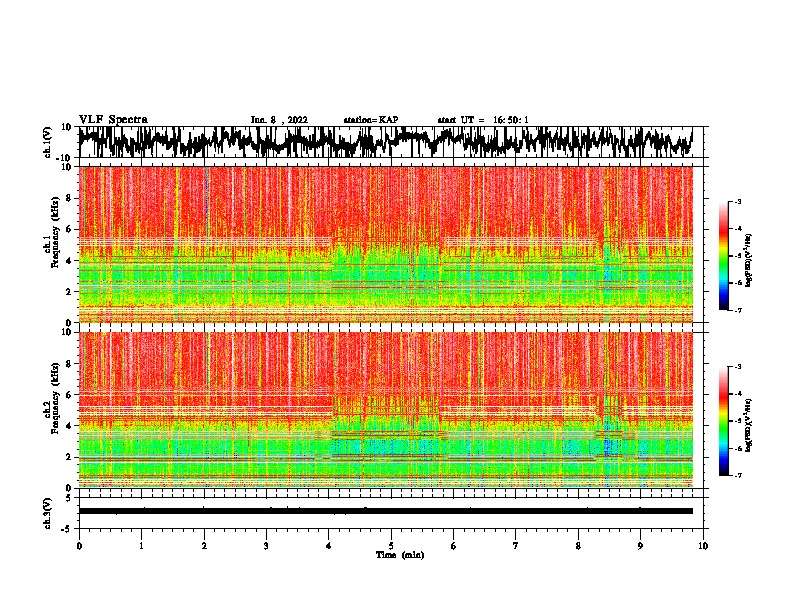
Task: Click the "Time (min)" axis label
Action: click(x=400, y=555)
